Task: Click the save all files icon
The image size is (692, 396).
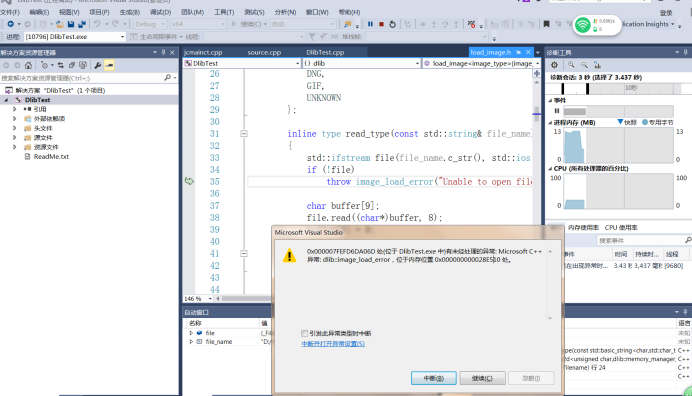Action: (x=82, y=24)
